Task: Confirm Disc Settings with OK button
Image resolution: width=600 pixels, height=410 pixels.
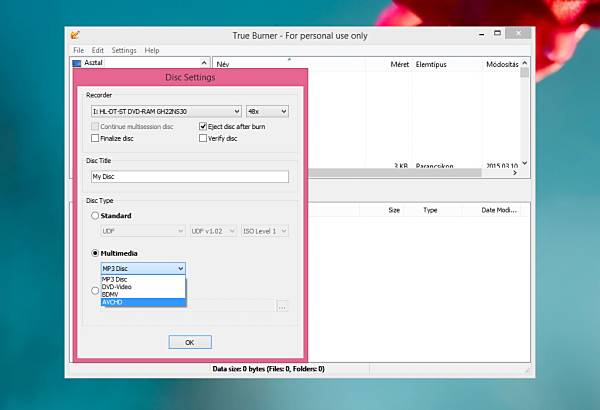Action: pyautogui.click(x=190, y=342)
